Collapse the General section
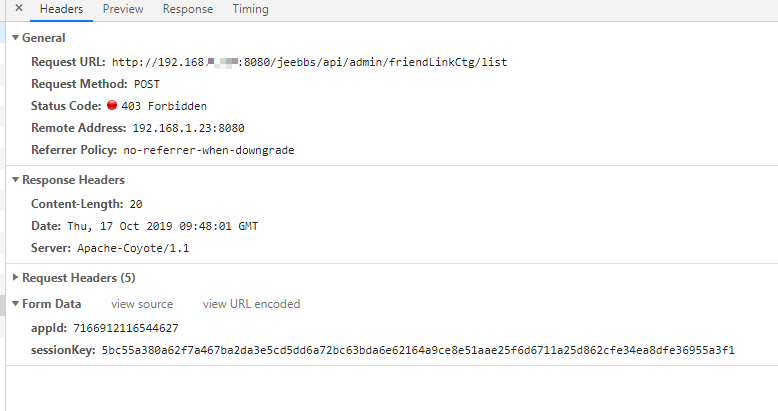Screen dimensions: 778x411 (15, 38)
